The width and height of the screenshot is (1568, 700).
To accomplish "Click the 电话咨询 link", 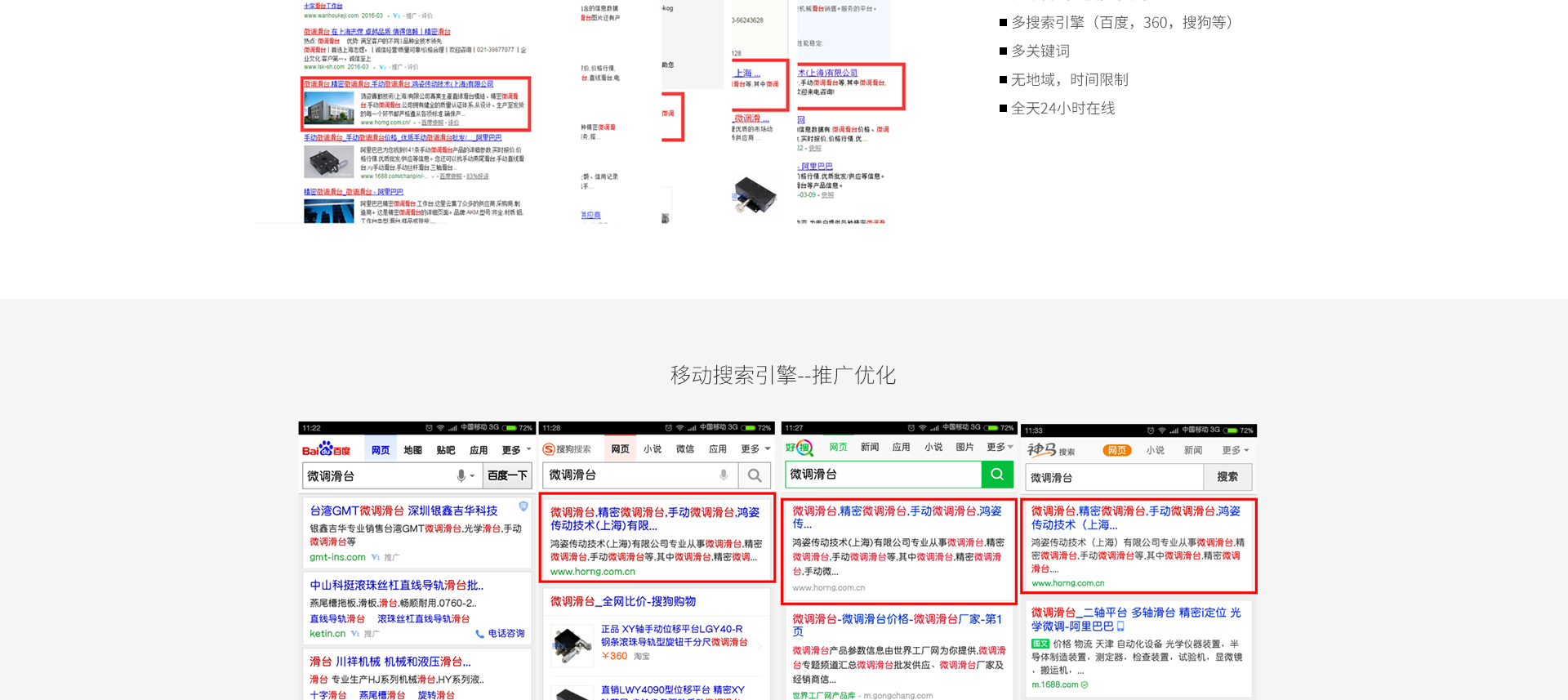I will (x=506, y=634).
